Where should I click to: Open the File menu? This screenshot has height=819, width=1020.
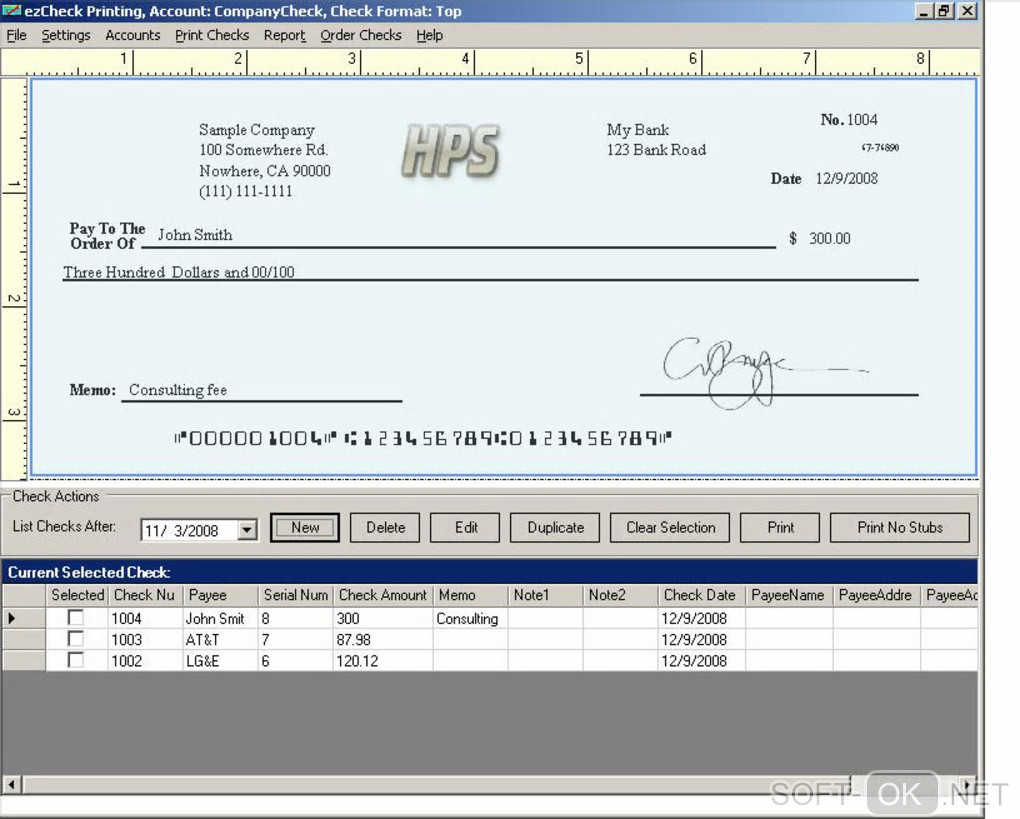point(16,35)
